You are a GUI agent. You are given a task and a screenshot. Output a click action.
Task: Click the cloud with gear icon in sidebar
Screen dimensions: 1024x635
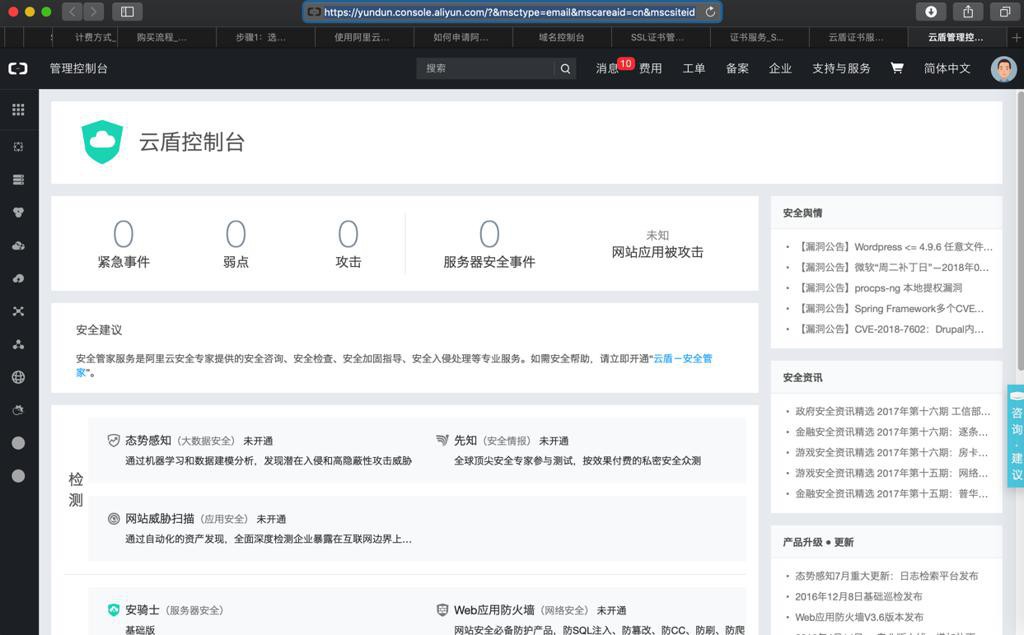[18, 410]
